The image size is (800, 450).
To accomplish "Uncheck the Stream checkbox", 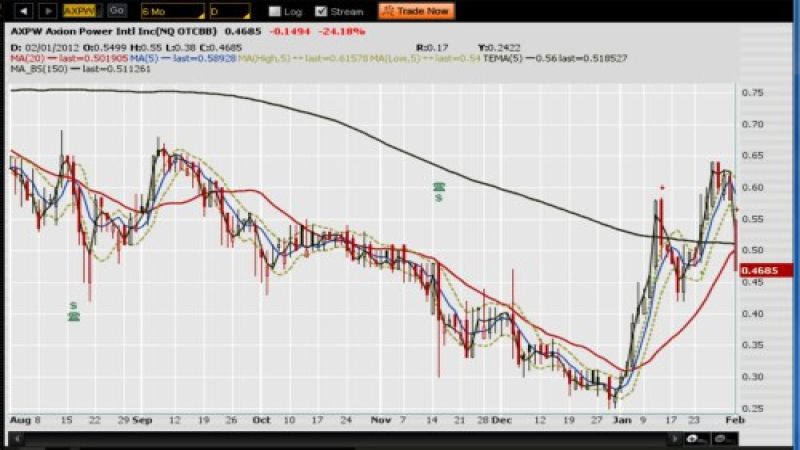I will click(321, 11).
